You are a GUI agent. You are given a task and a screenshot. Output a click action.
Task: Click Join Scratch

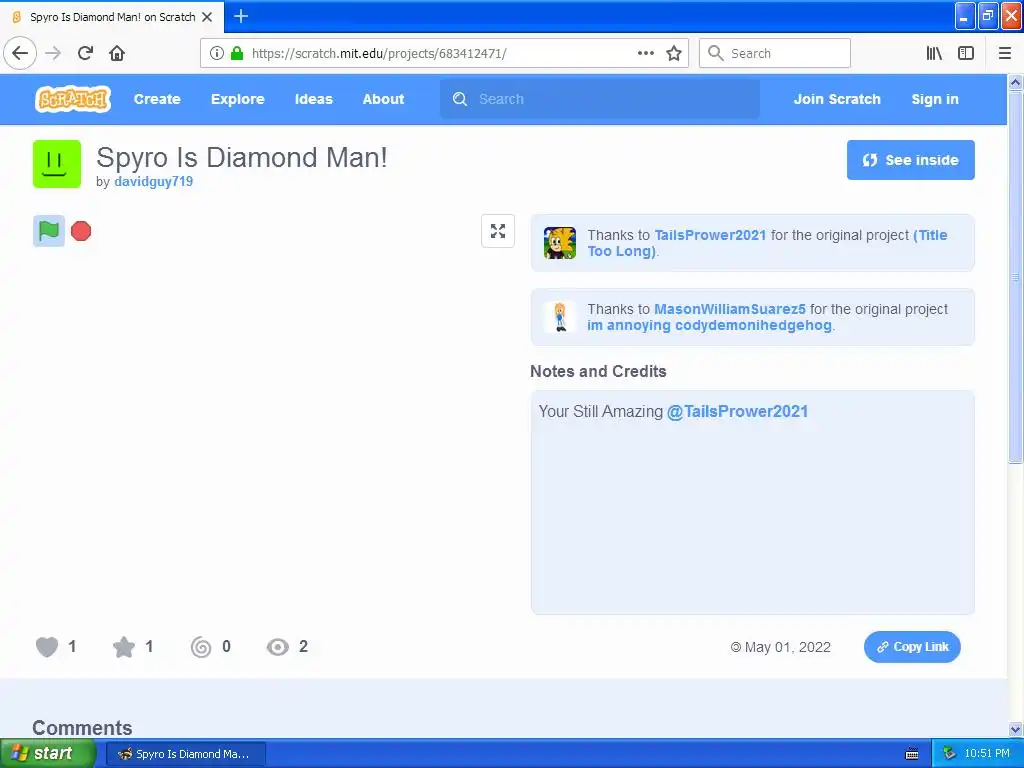point(837,99)
